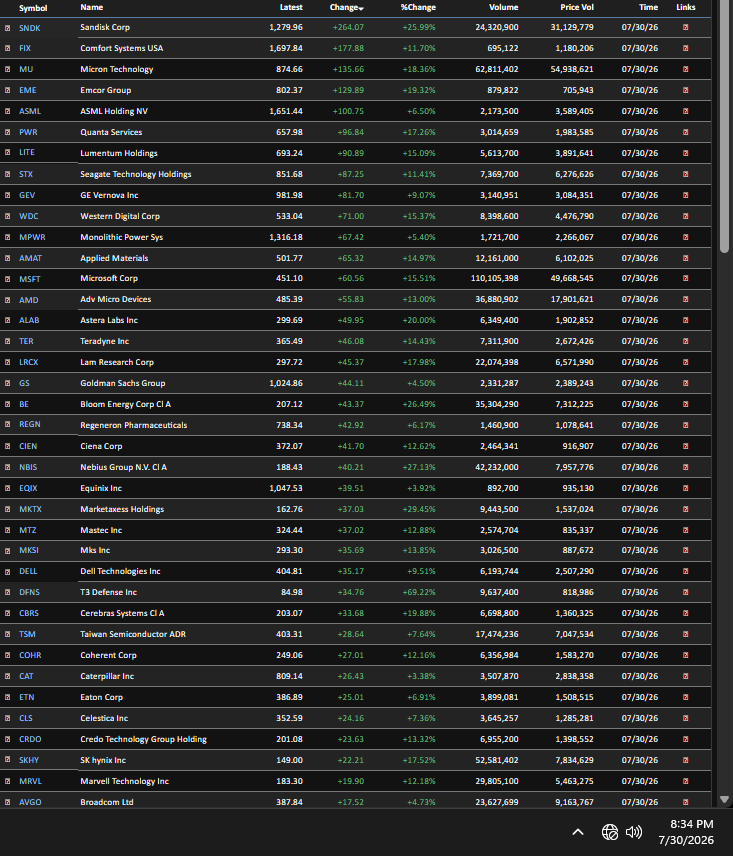Click the expand icon beside NBIS symbol
733x856 pixels.
coord(8,467)
